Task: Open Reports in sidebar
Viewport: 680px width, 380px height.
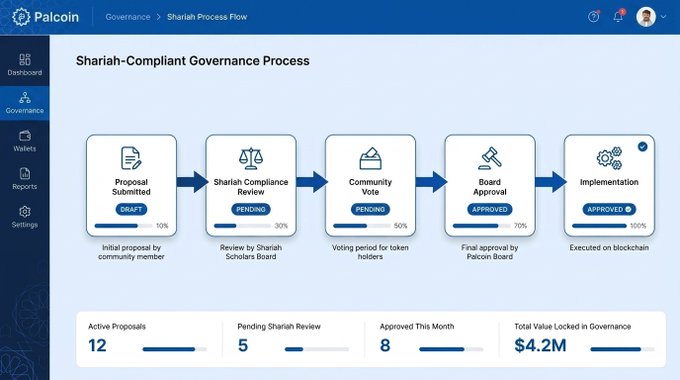Action: pyautogui.click(x=25, y=179)
